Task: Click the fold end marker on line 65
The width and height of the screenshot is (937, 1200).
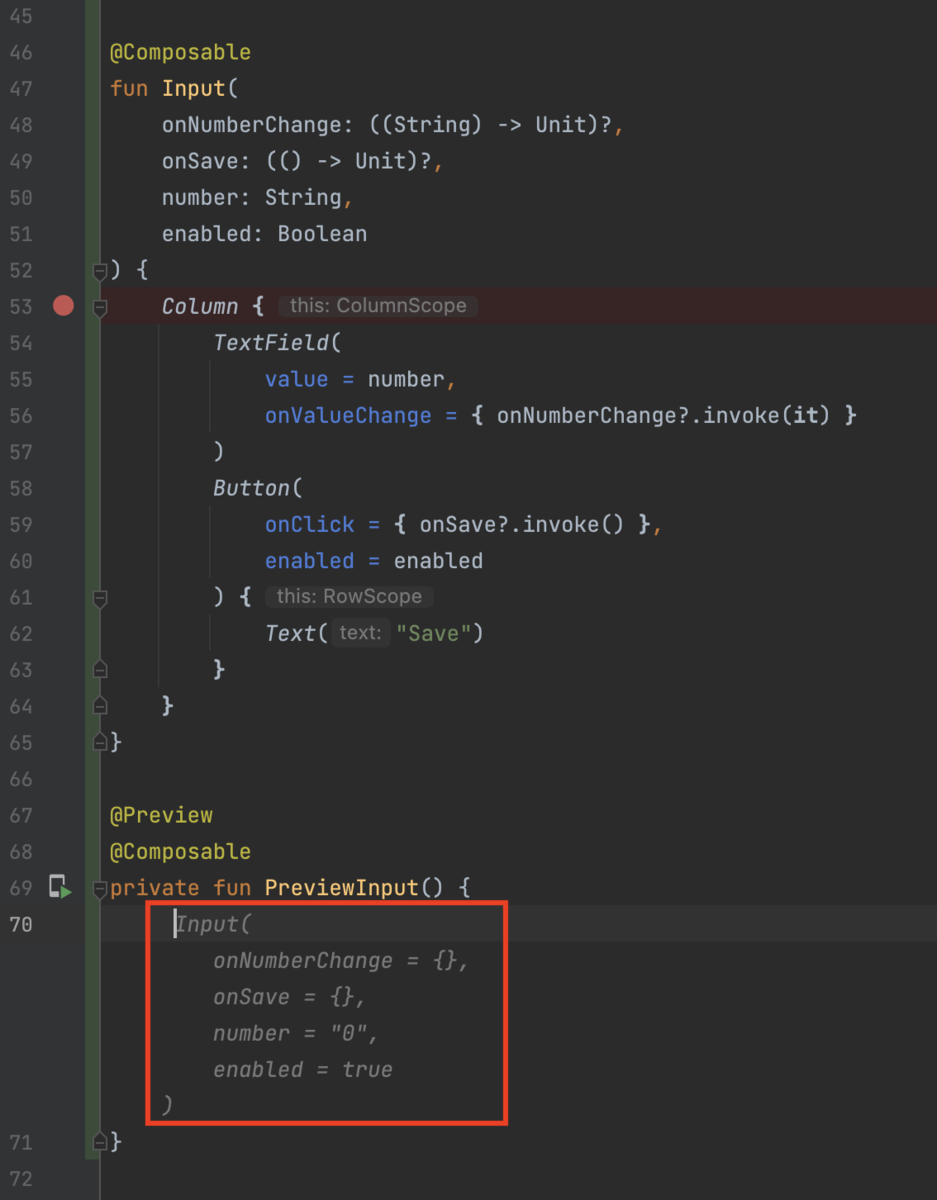Action: point(99,743)
